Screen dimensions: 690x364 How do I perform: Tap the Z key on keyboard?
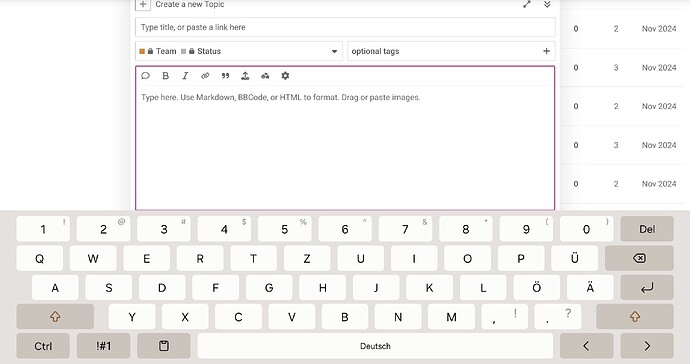(x=307, y=258)
